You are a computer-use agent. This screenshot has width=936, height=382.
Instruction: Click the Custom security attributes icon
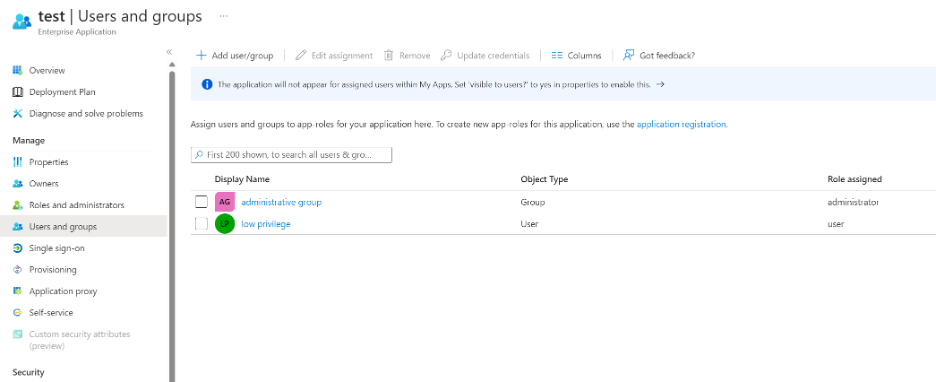coord(17,334)
